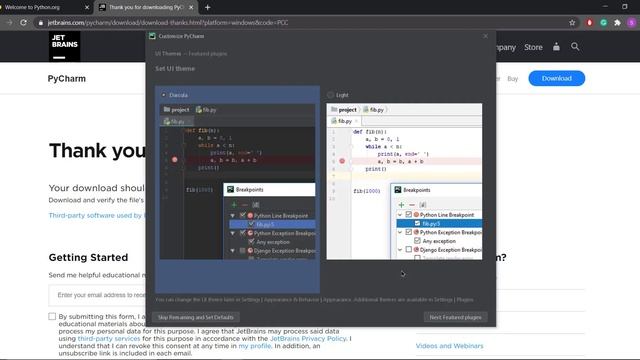The width and height of the screenshot is (640, 360).
Task: Click the JetBrains logo
Action: tap(64, 47)
